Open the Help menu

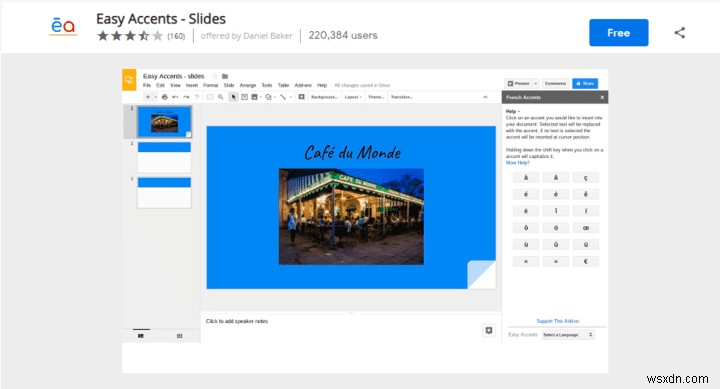click(x=322, y=85)
